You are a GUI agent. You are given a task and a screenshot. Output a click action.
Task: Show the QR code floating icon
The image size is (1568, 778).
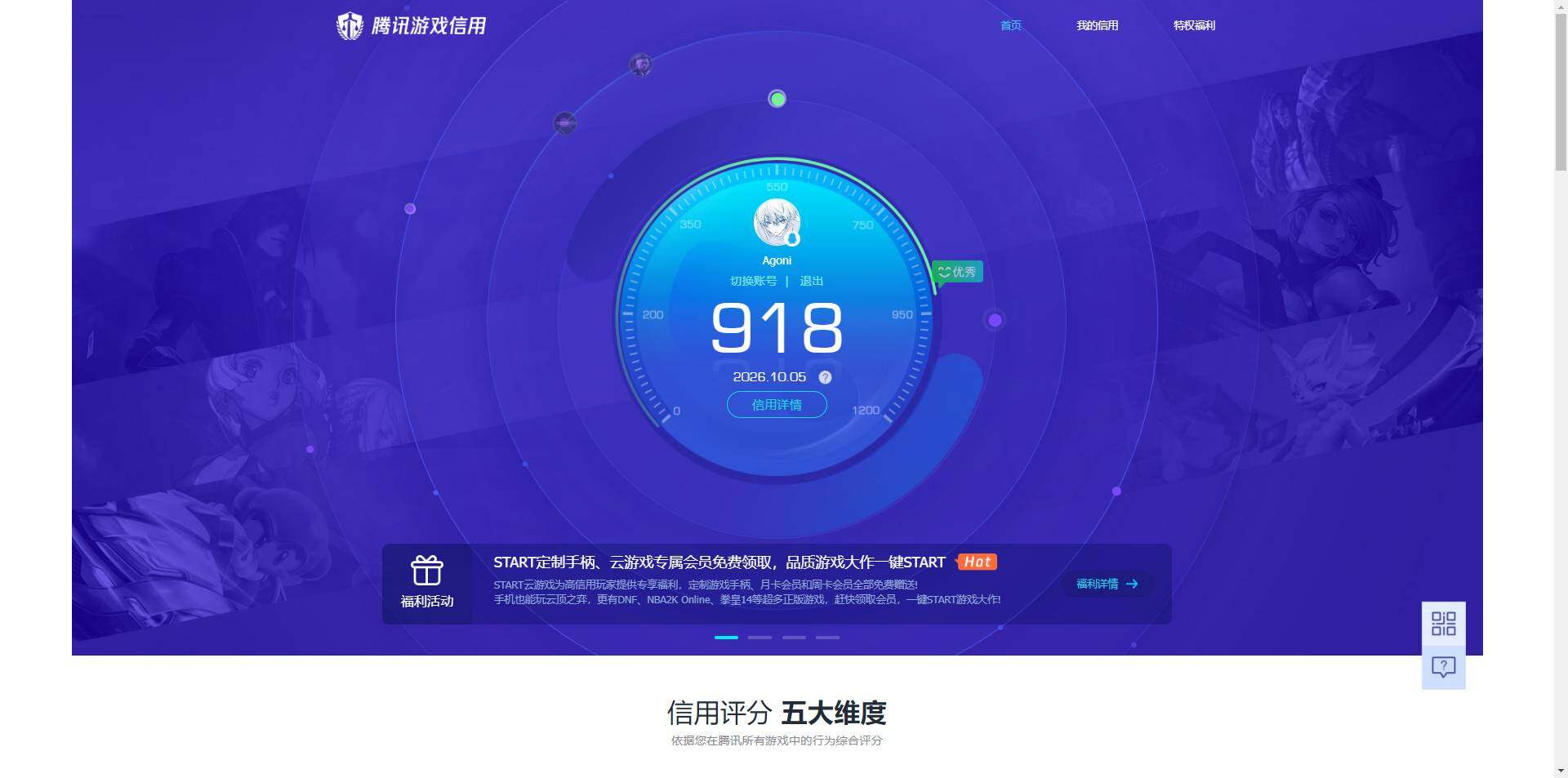1444,624
